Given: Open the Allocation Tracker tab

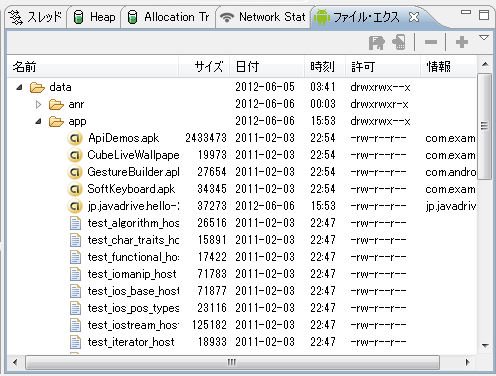Looking at the screenshot, I should [x=168, y=17].
